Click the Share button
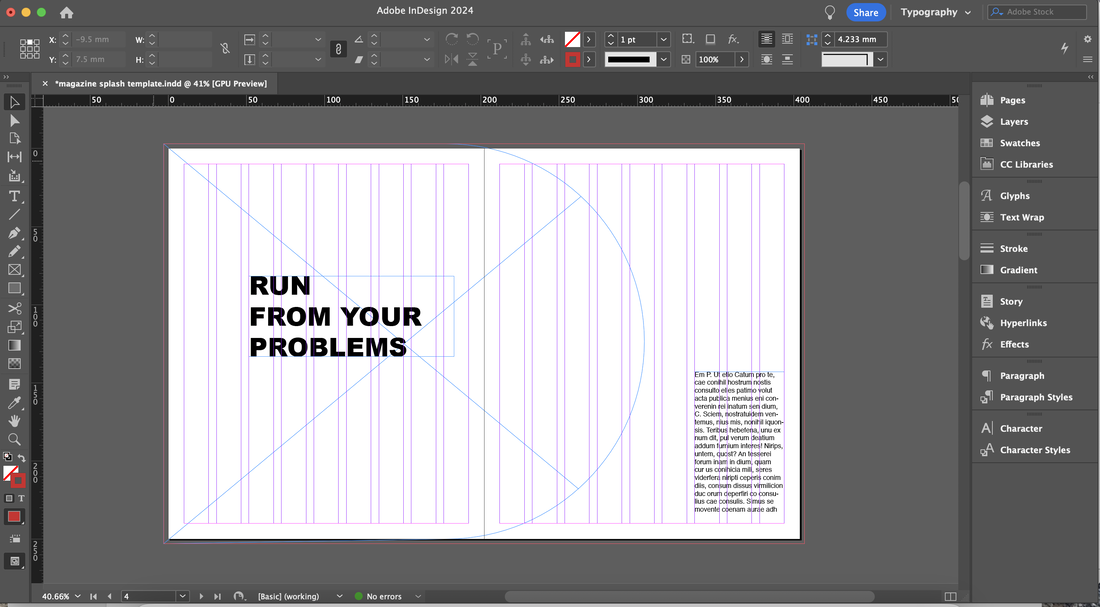1100x607 pixels. click(866, 13)
